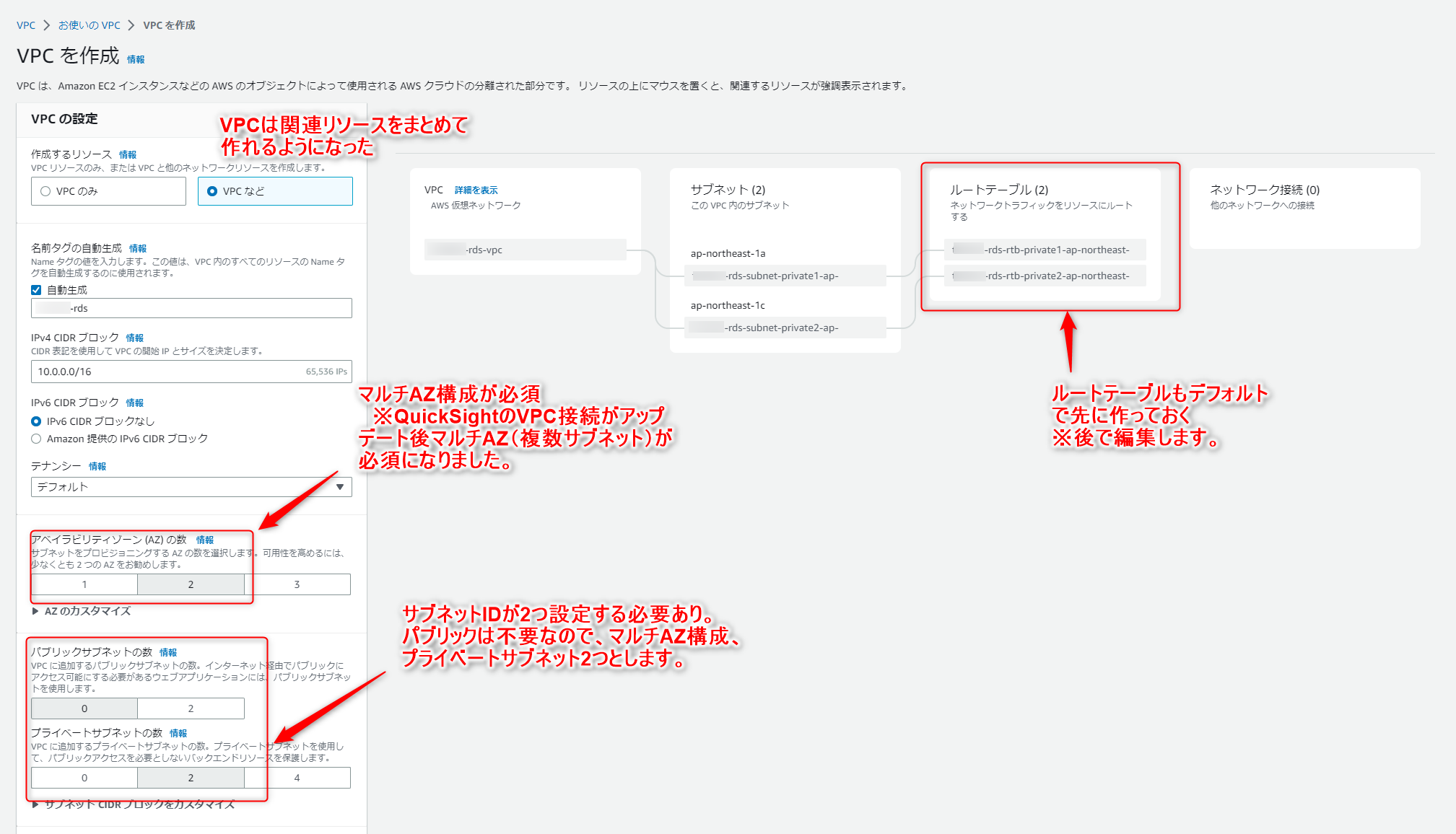Open 情報 next to the VPC を作成 title
This screenshot has width=1456, height=834.
136,59
